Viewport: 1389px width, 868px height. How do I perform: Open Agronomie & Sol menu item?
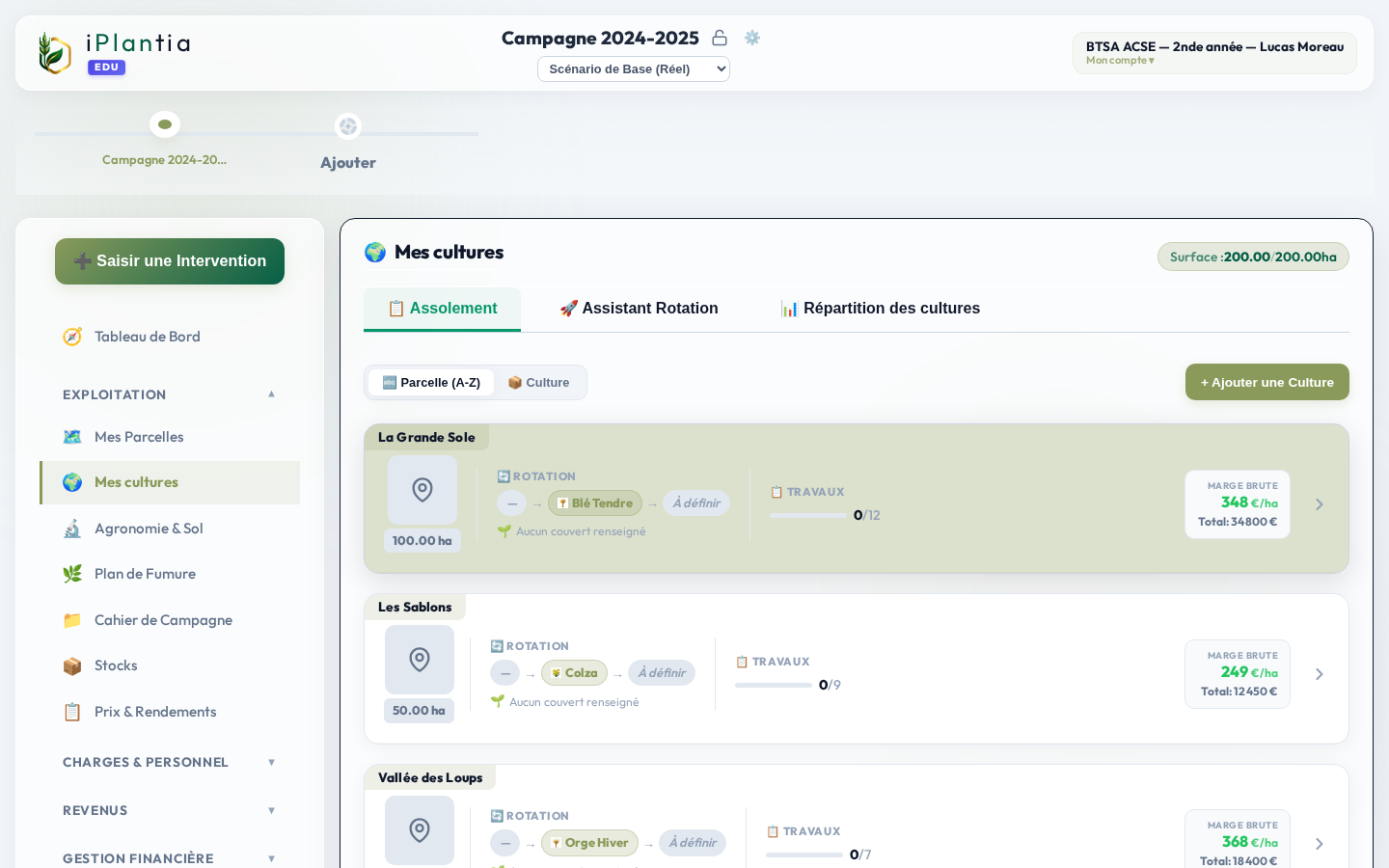point(170,529)
